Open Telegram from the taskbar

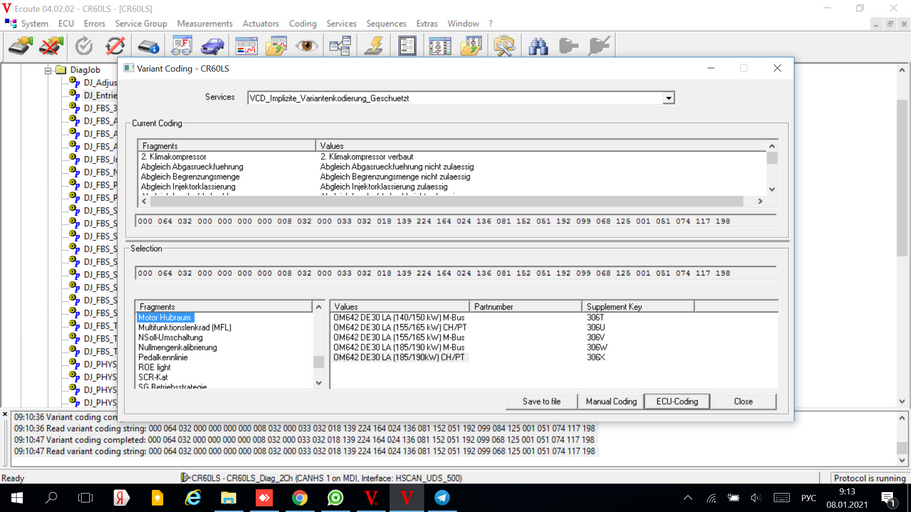click(442, 498)
